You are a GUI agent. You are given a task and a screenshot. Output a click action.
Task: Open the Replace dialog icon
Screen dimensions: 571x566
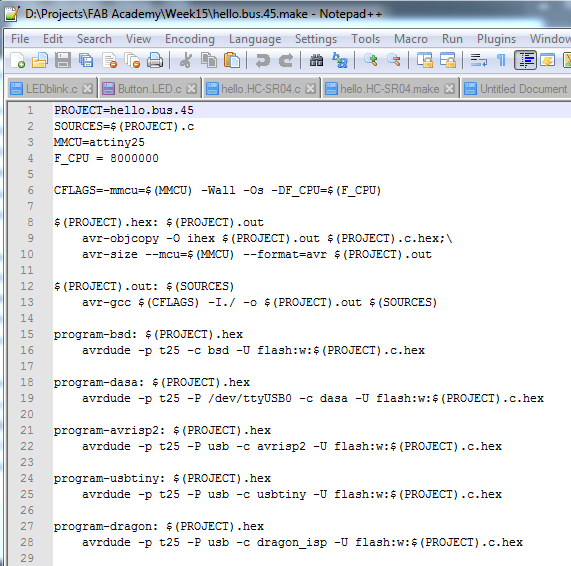tap(340, 60)
